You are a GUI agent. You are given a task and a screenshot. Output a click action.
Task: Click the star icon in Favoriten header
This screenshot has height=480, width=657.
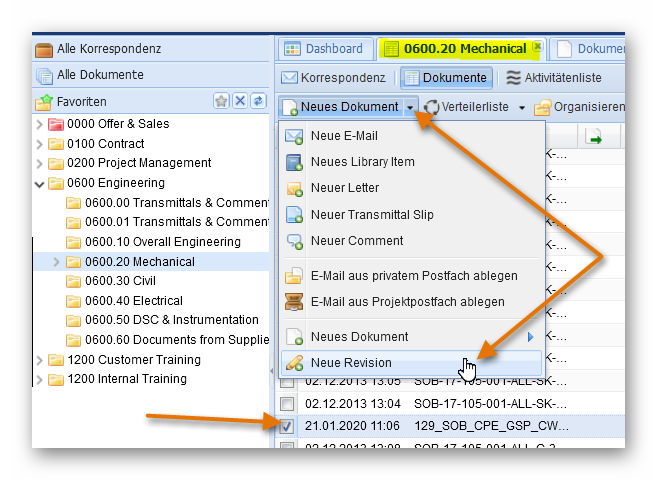pyautogui.click(x=222, y=101)
